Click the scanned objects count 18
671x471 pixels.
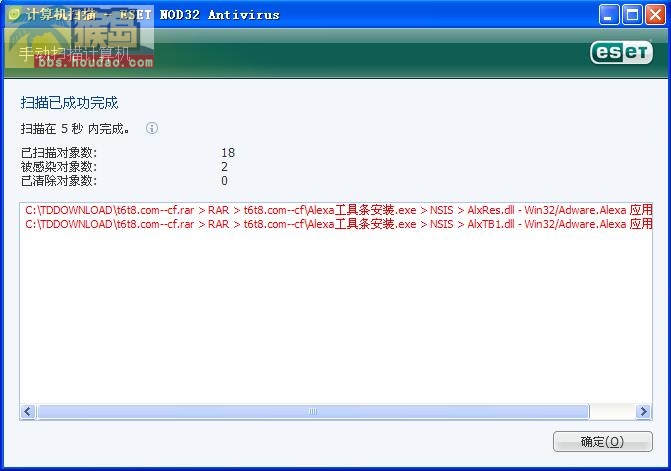tap(228, 153)
